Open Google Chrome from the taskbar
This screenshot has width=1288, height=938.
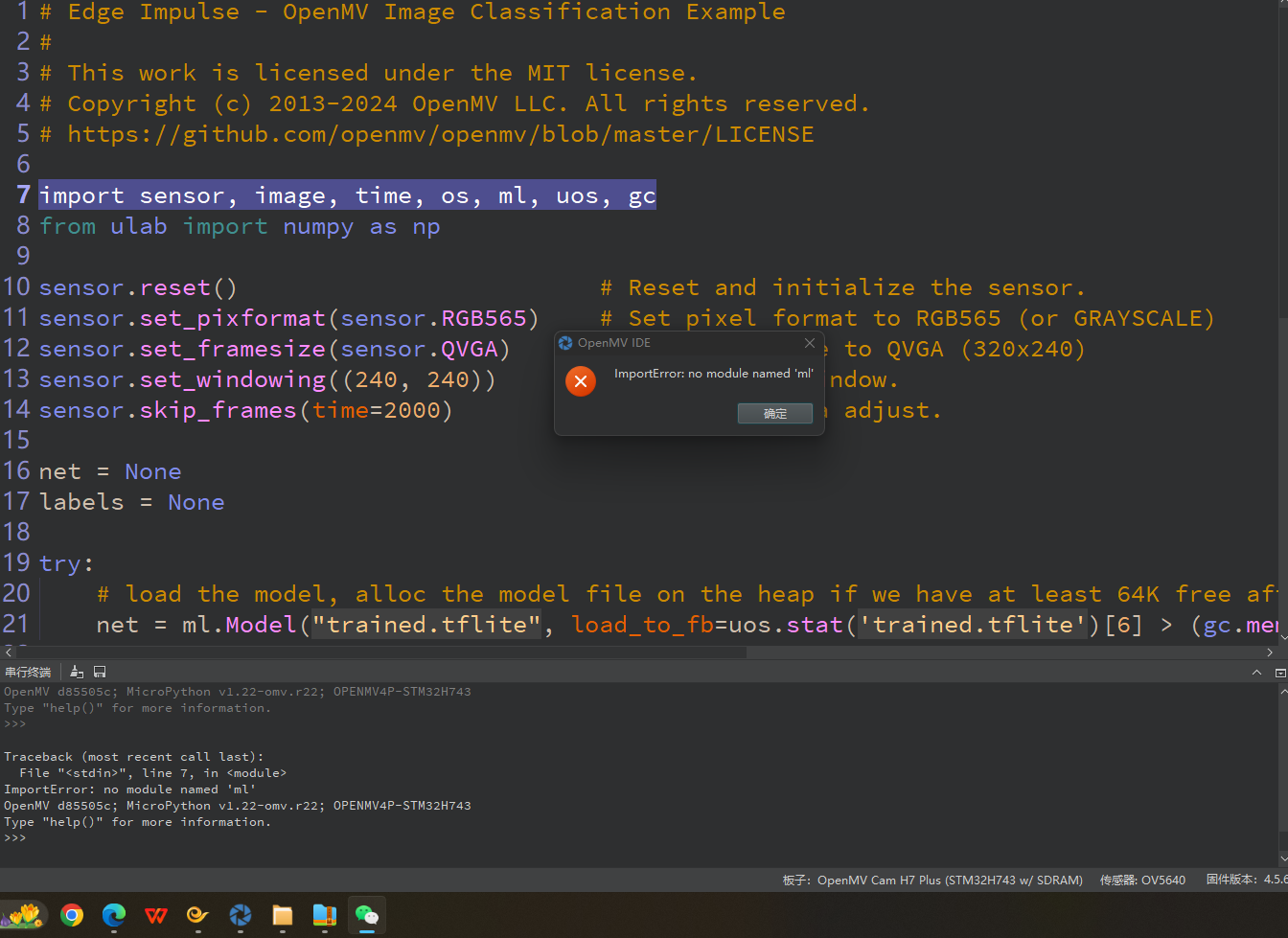72,915
